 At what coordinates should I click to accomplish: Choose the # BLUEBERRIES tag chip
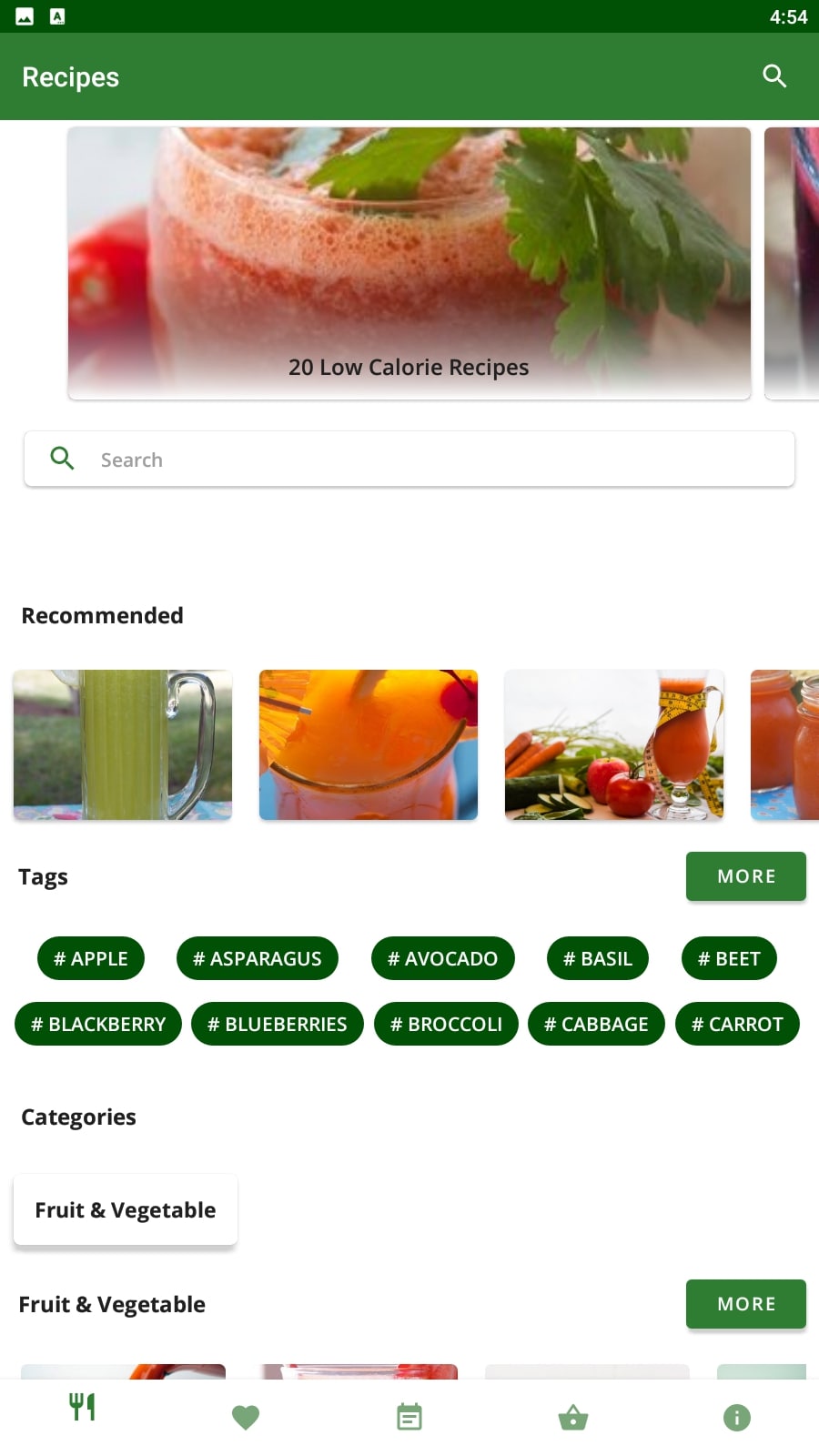[x=278, y=1024]
